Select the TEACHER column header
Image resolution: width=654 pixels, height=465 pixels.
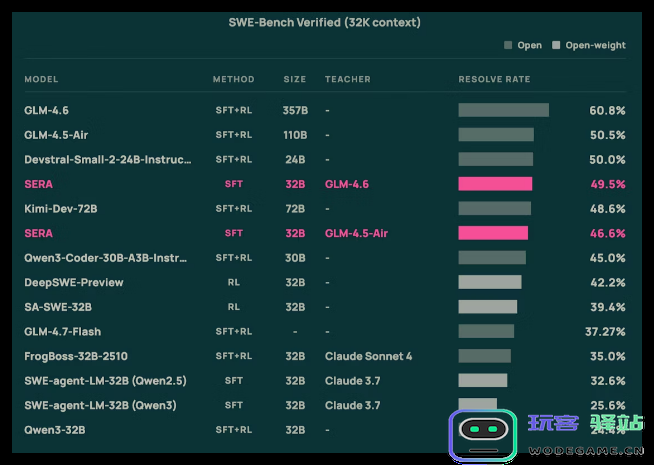[347, 79]
